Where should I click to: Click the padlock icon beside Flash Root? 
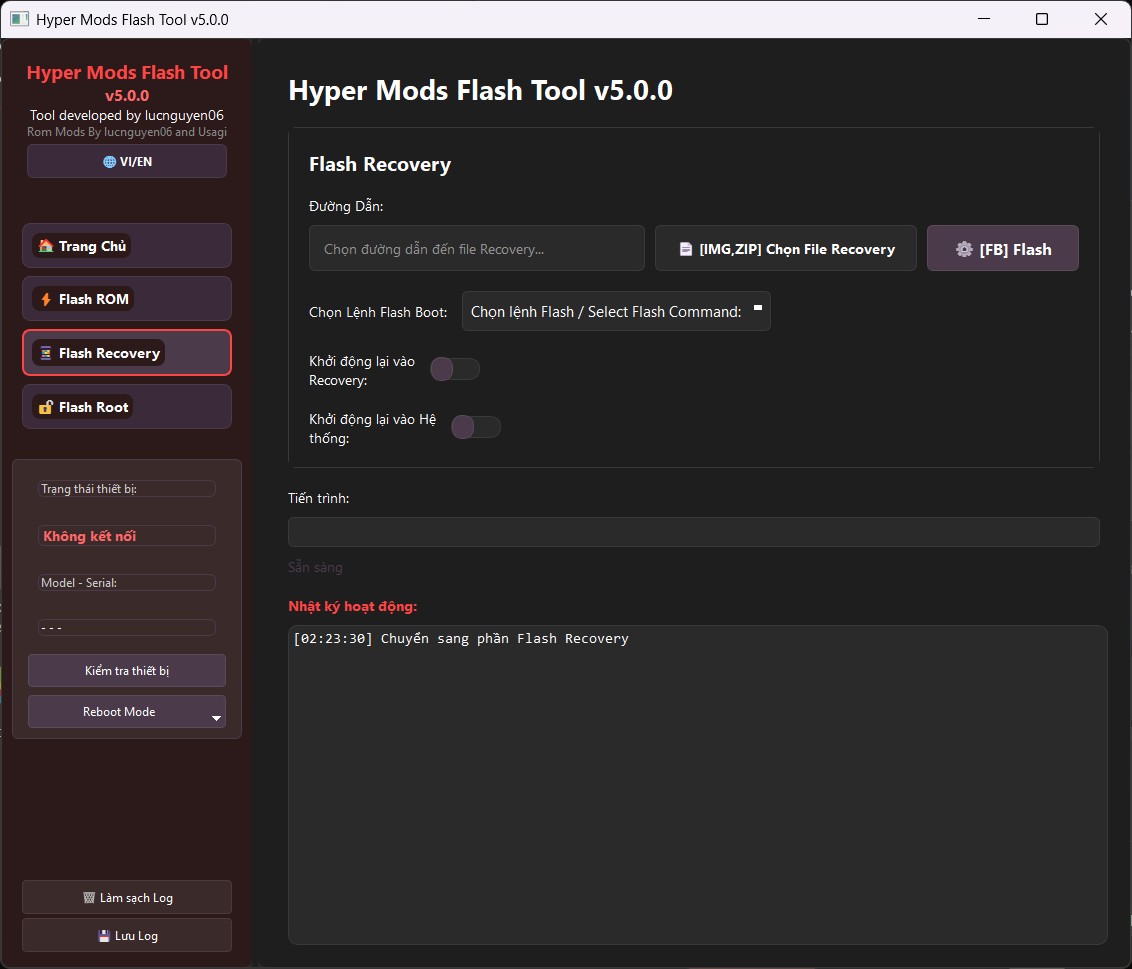coord(47,406)
